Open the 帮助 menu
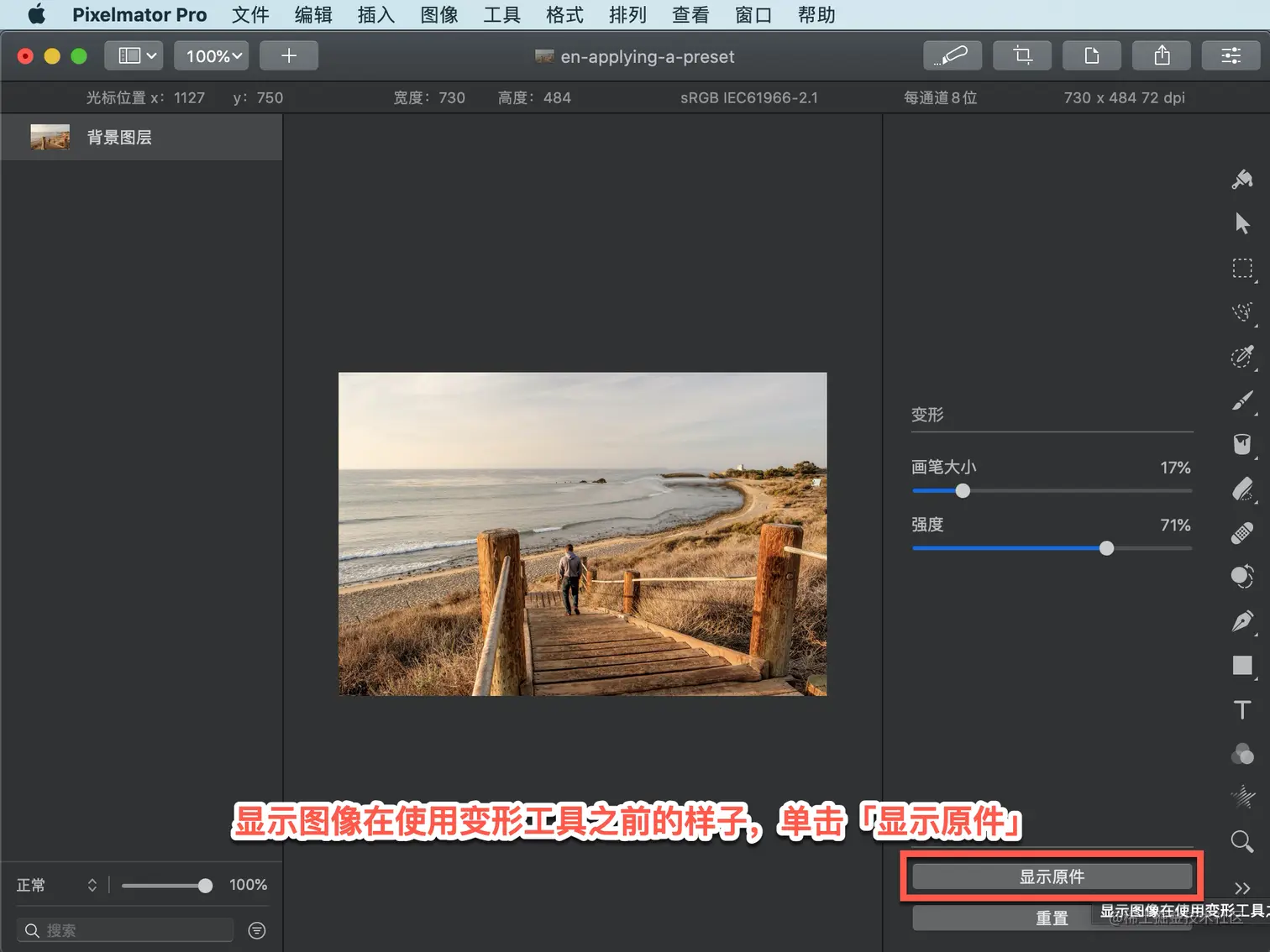Image resolution: width=1270 pixels, height=952 pixels. 816,14
